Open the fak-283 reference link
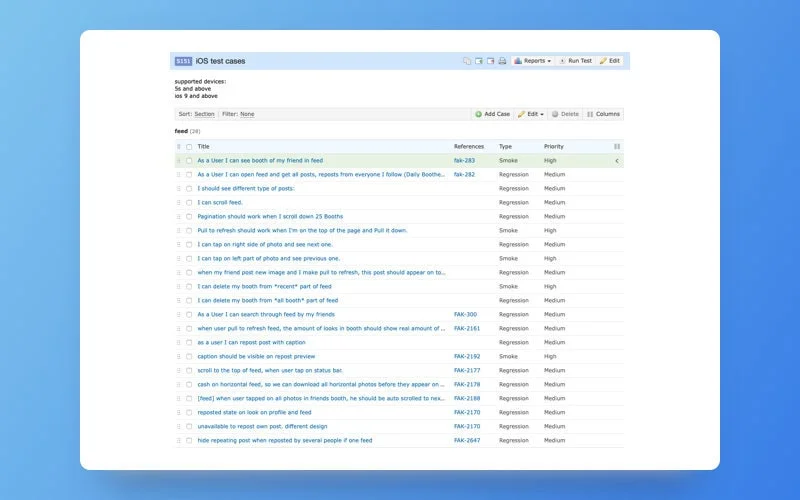 [x=464, y=160]
